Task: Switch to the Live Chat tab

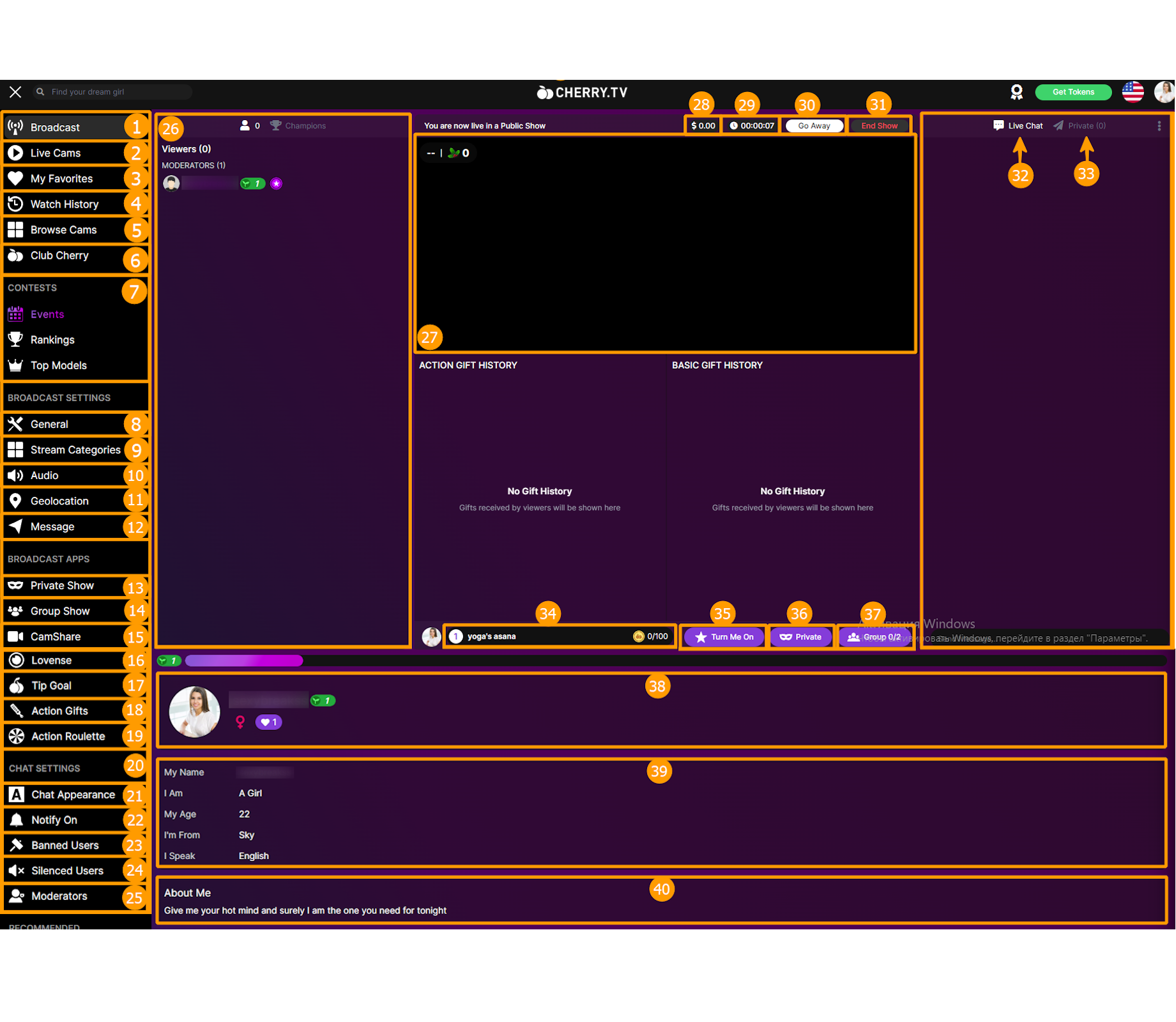Action: pos(1018,126)
